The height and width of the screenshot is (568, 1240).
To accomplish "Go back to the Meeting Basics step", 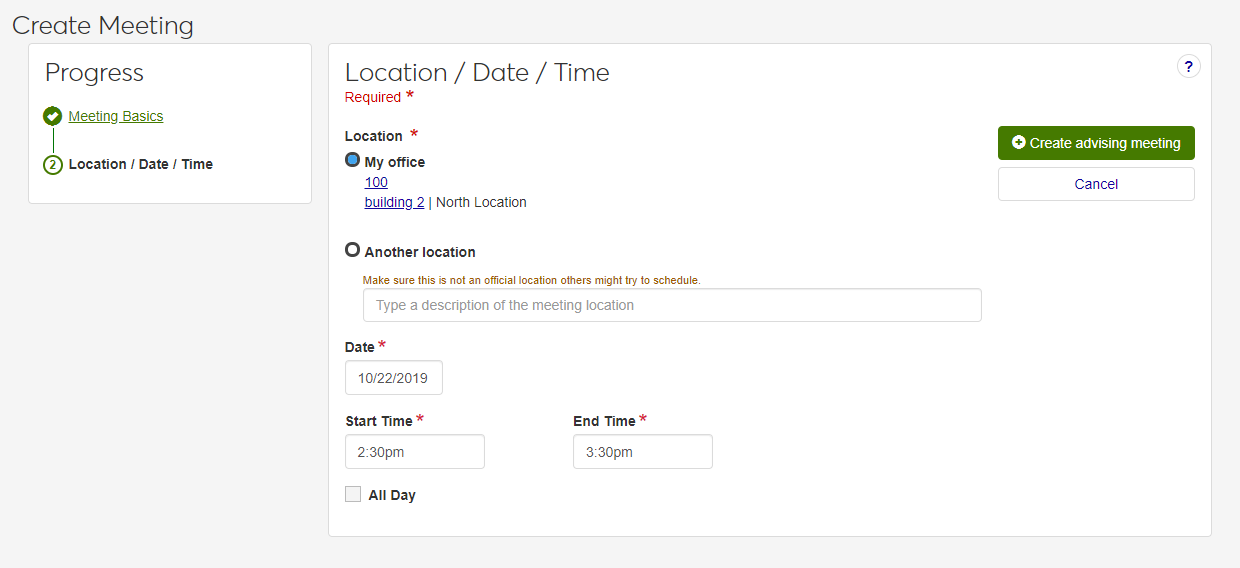I will (x=116, y=116).
